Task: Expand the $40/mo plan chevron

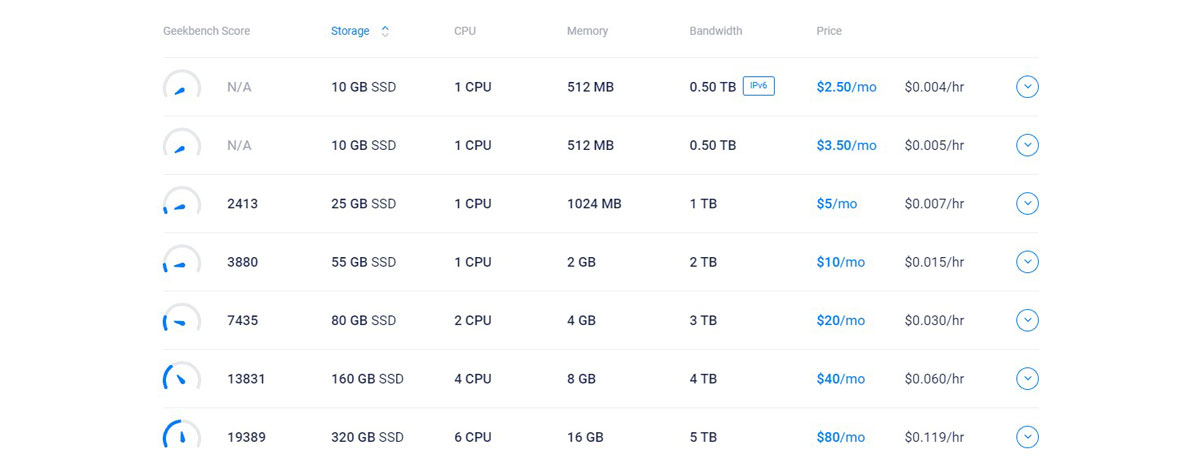Action: pos(1027,379)
